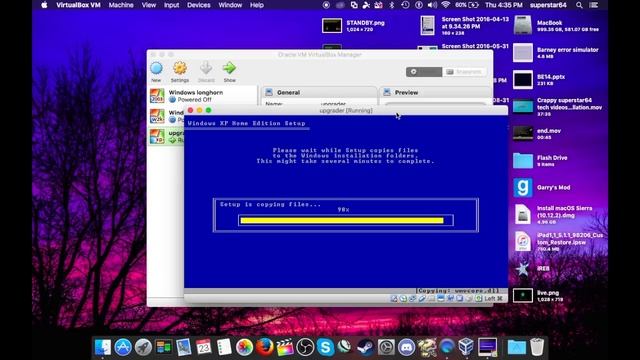
Task: Launch Final Cut Pro from the Dock
Action: coord(285,347)
